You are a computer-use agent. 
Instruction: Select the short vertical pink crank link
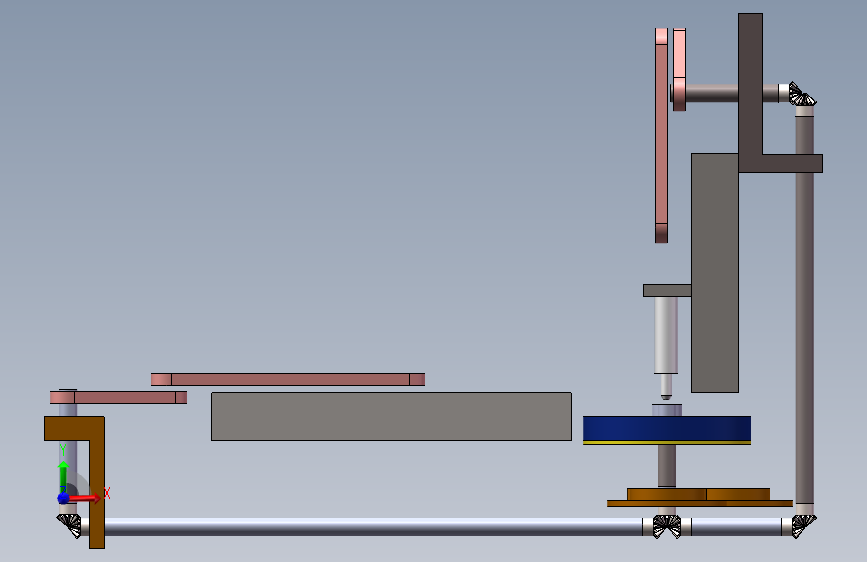[x=680, y=70]
